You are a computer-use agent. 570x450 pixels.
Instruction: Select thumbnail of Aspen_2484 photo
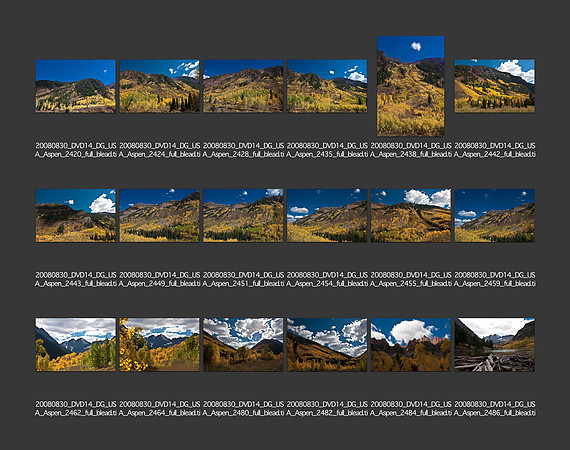pyautogui.click(x=411, y=345)
